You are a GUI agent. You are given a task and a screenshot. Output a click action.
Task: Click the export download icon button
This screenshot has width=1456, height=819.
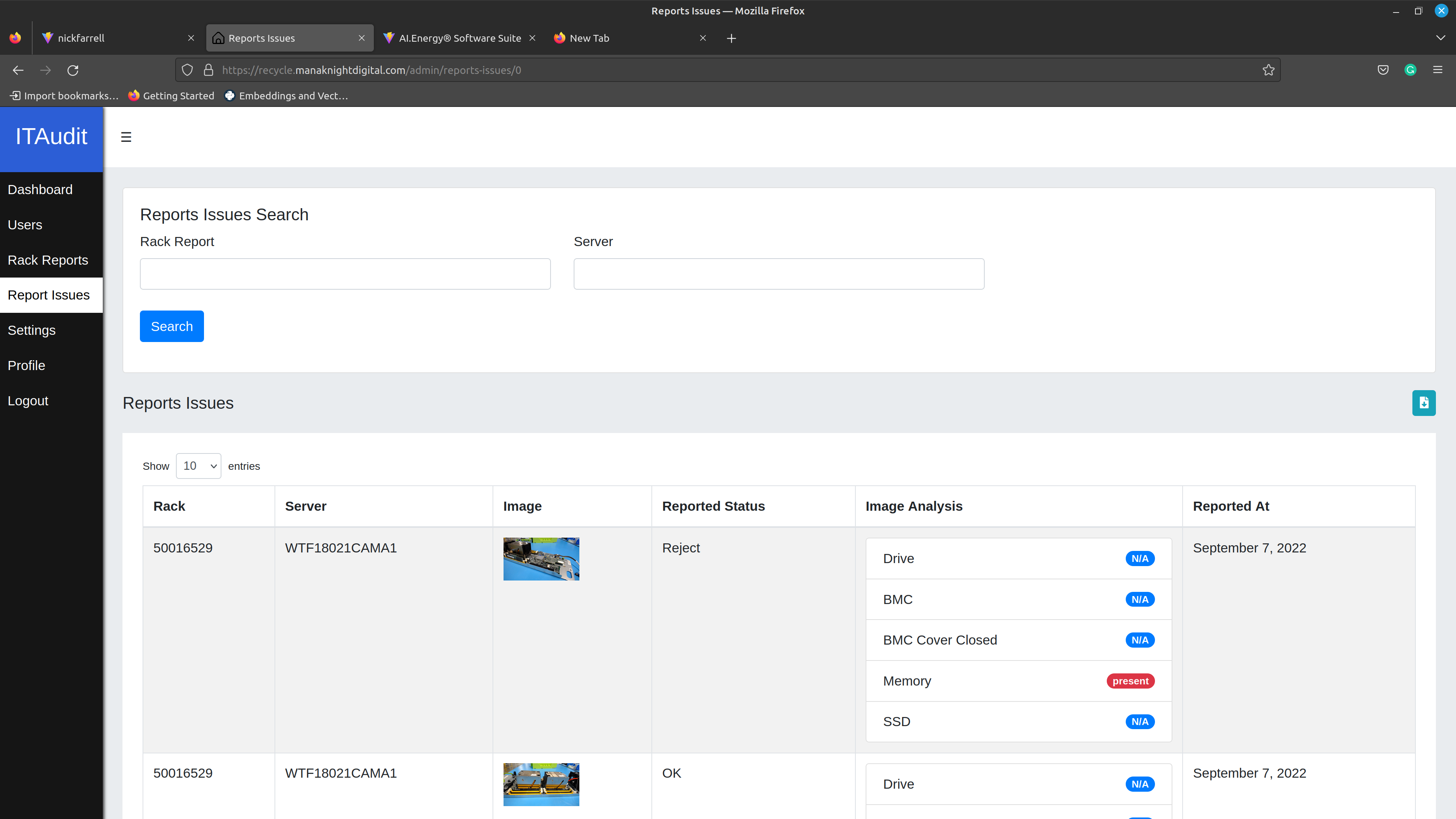tap(1423, 403)
